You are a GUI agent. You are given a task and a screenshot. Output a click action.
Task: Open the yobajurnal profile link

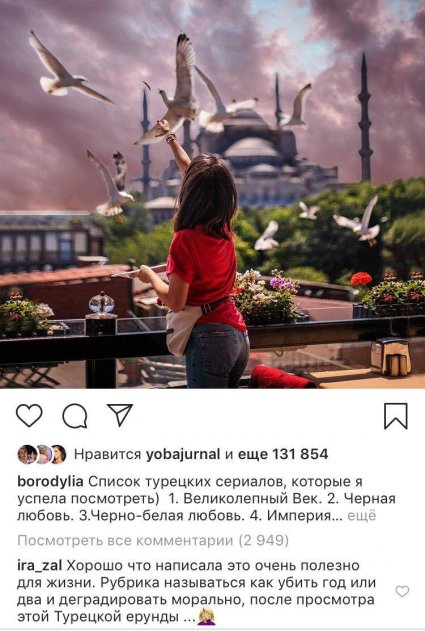pyautogui.click(x=183, y=455)
